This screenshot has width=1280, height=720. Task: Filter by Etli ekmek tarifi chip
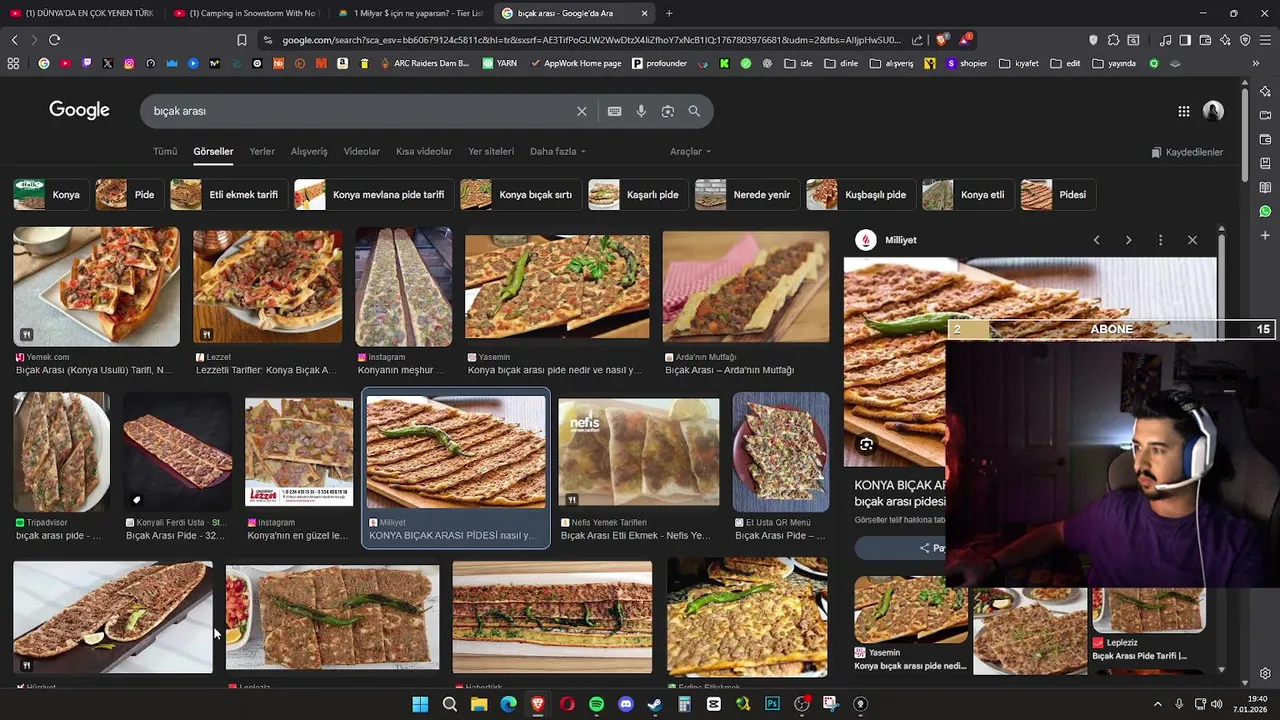click(x=229, y=195)
